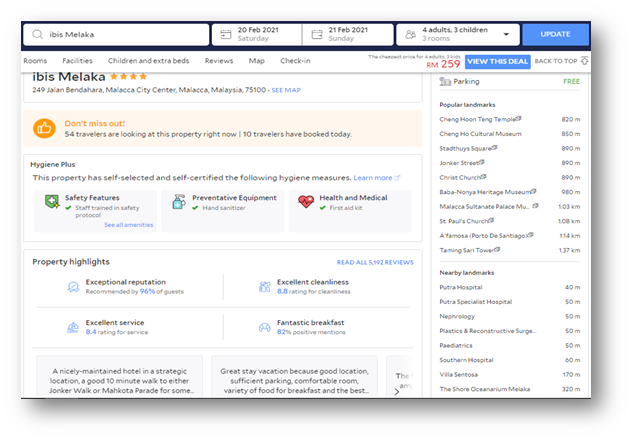
Task: Click the map icon beside Stadthuys Square
Action: pyautogui.click(x=495, y=147)
